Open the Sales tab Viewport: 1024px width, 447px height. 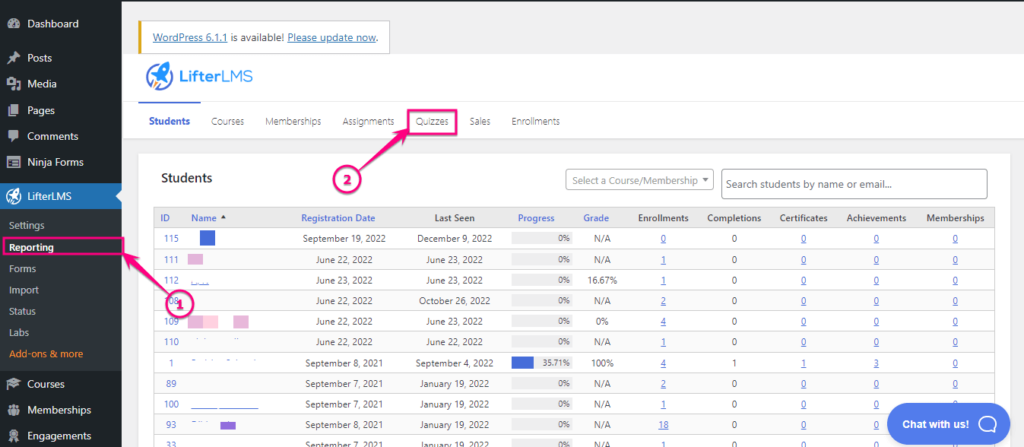[x=480, y=122]
